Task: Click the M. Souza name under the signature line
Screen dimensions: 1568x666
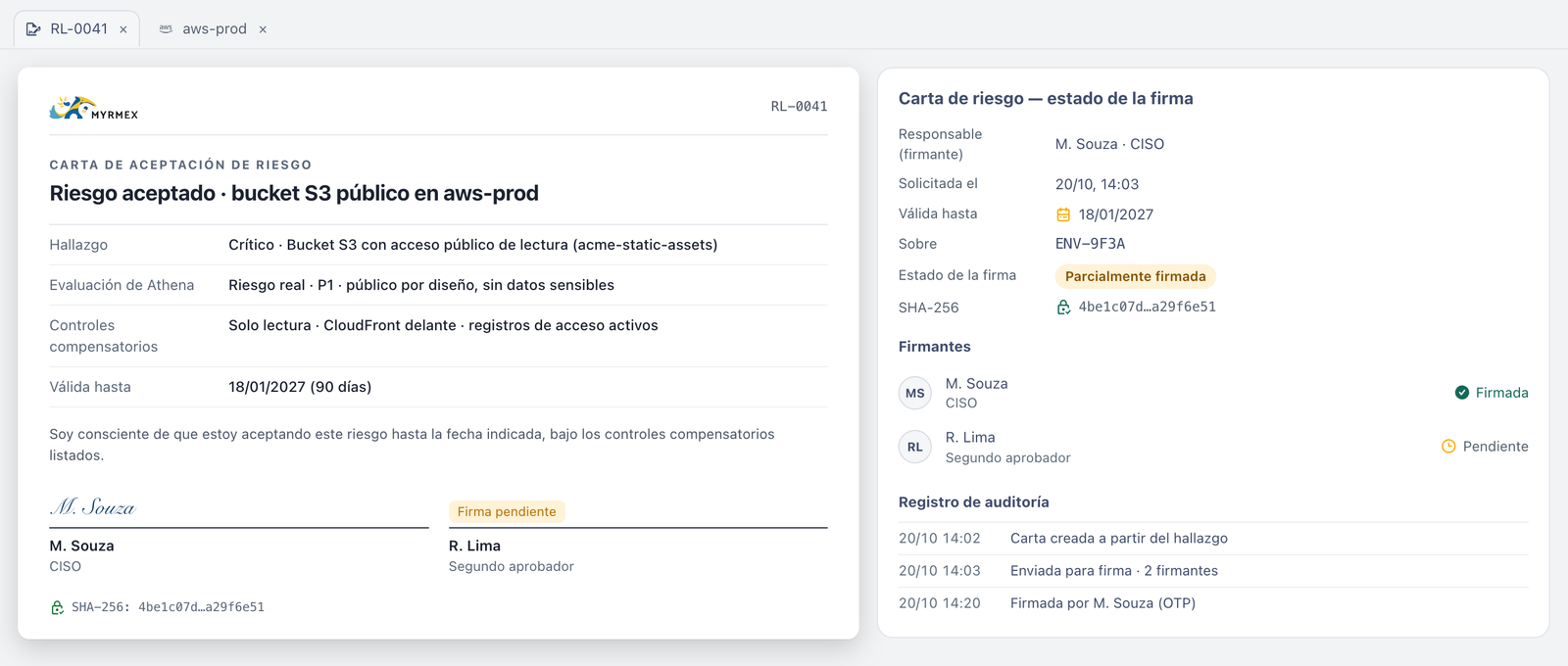Action: click(81, 546)
